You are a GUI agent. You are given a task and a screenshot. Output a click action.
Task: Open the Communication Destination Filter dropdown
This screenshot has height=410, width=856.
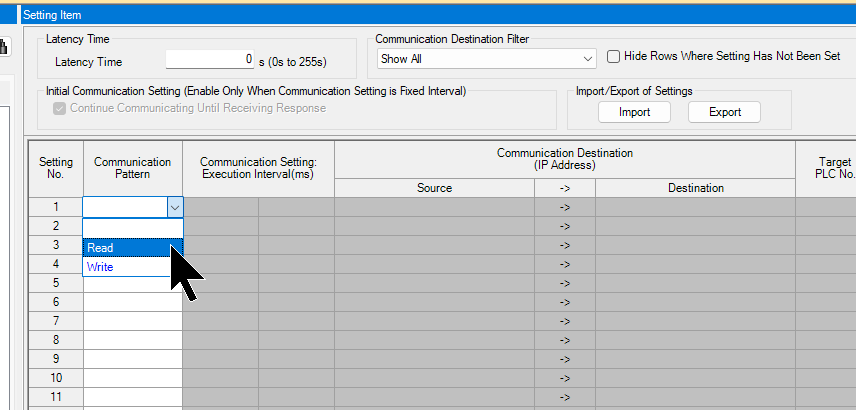486,59
